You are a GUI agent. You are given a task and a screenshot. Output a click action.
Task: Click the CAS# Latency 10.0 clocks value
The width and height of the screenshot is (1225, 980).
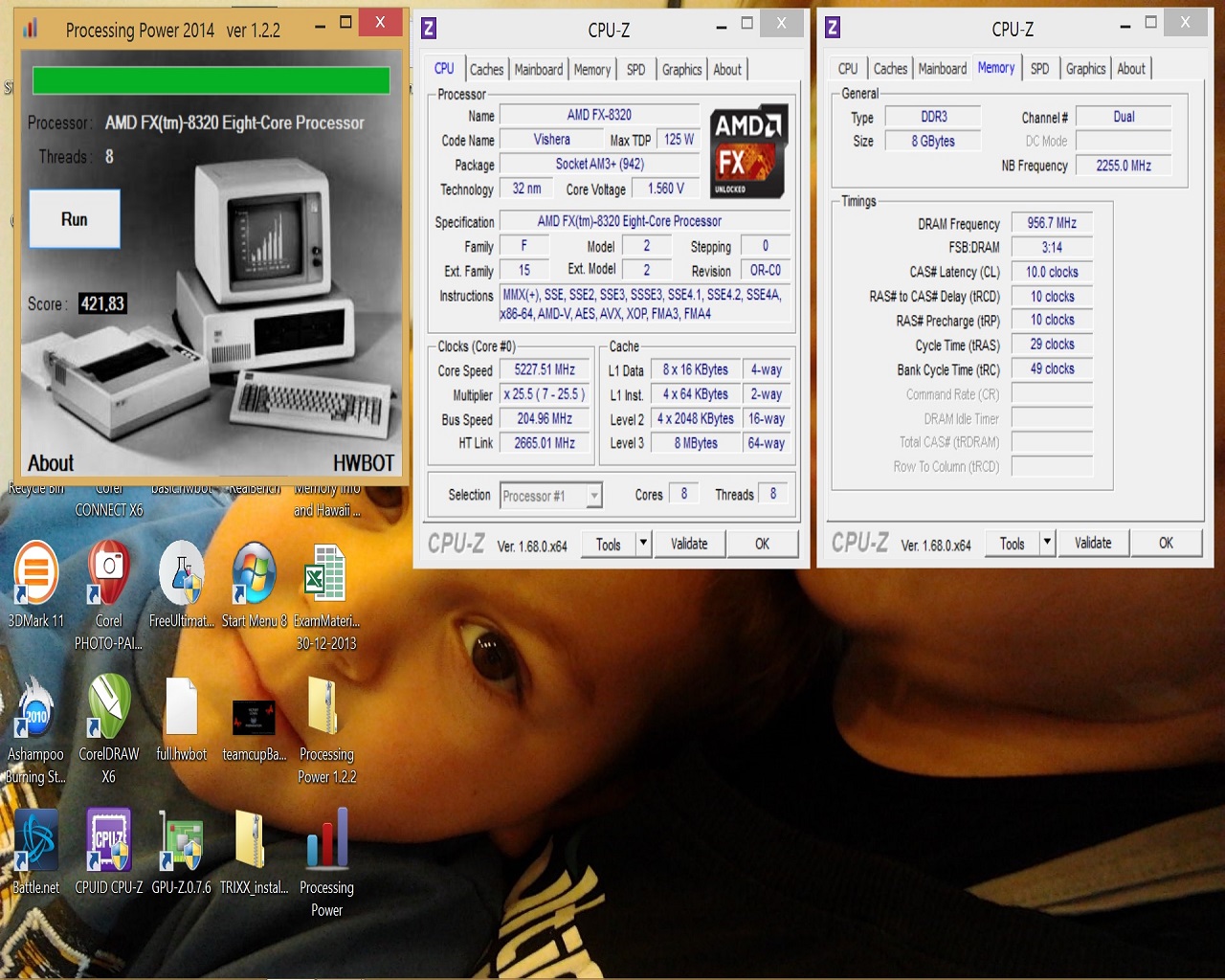click(x=1052, y=272)
